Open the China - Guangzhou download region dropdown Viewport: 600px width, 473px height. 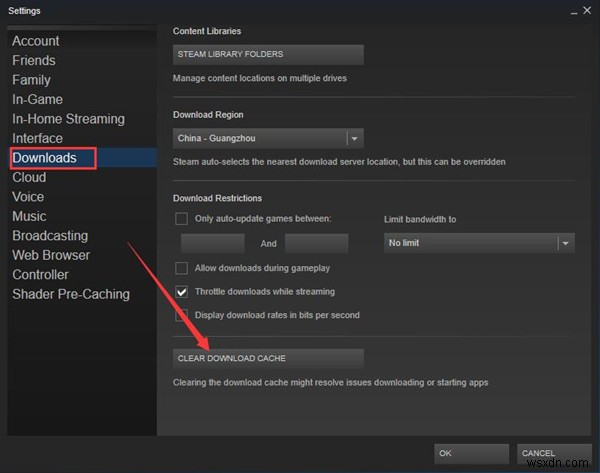point(268,138)
